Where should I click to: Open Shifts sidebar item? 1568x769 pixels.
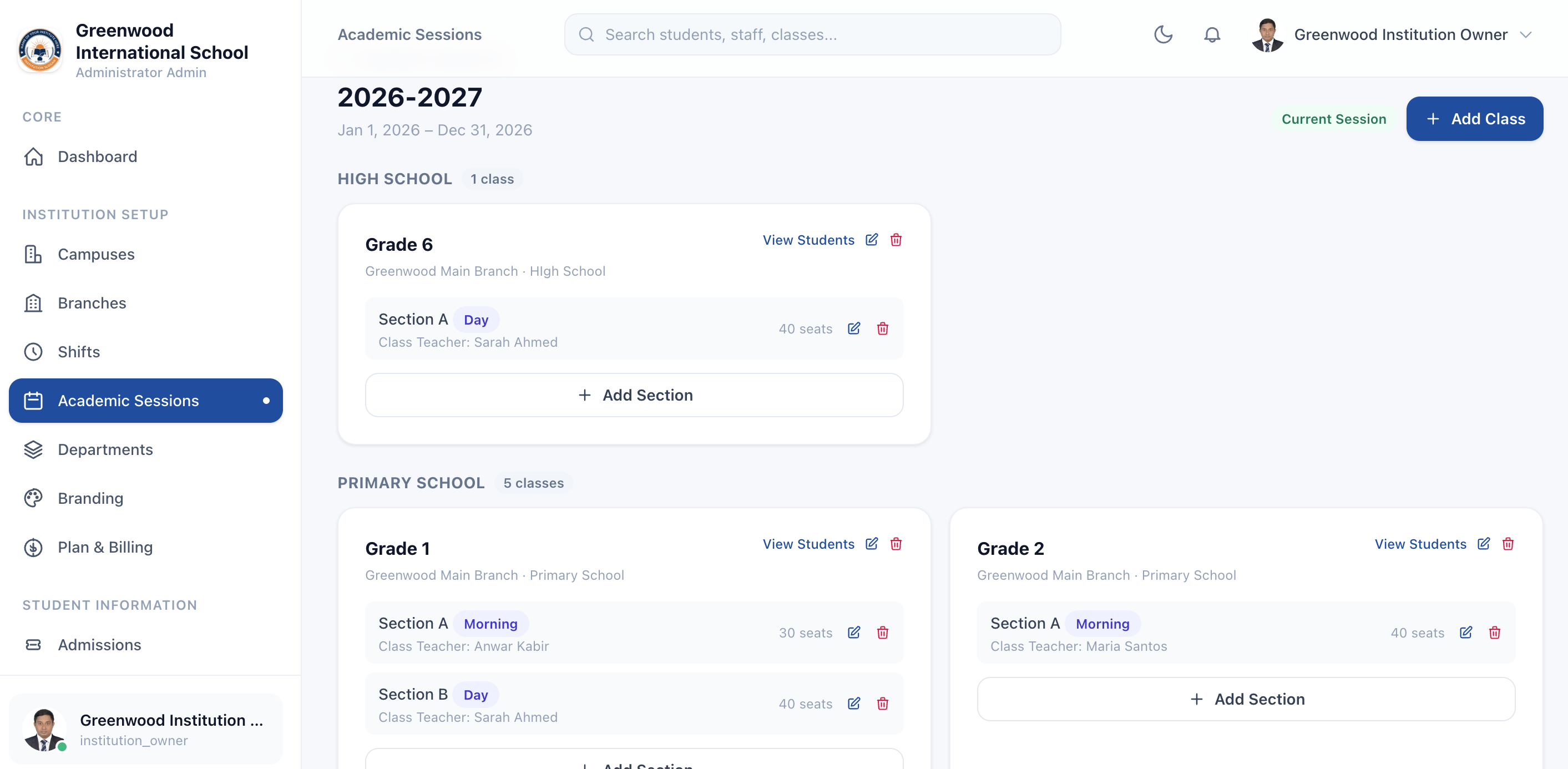(x=145, y=352)
